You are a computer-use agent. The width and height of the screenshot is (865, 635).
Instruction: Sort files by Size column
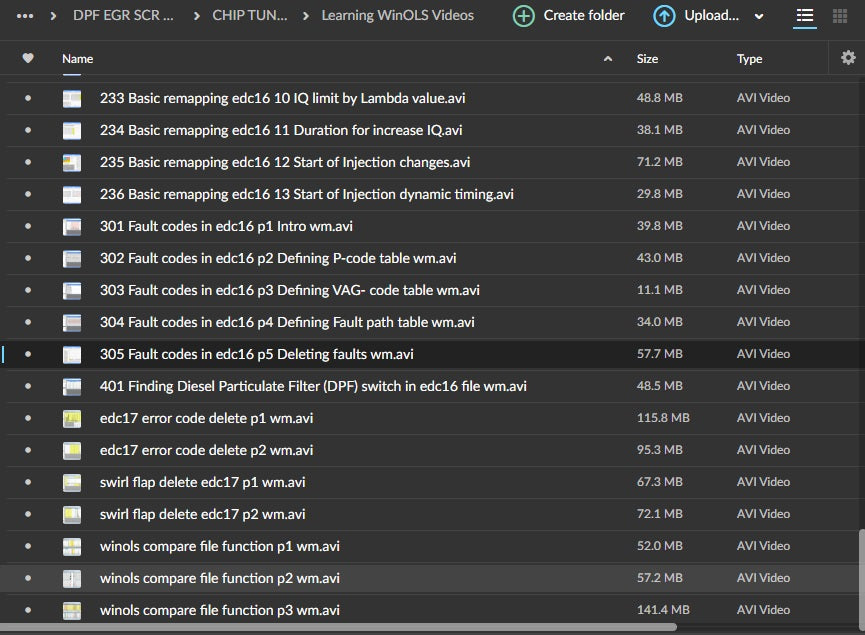pyautogui.click(x=647, y=59)
